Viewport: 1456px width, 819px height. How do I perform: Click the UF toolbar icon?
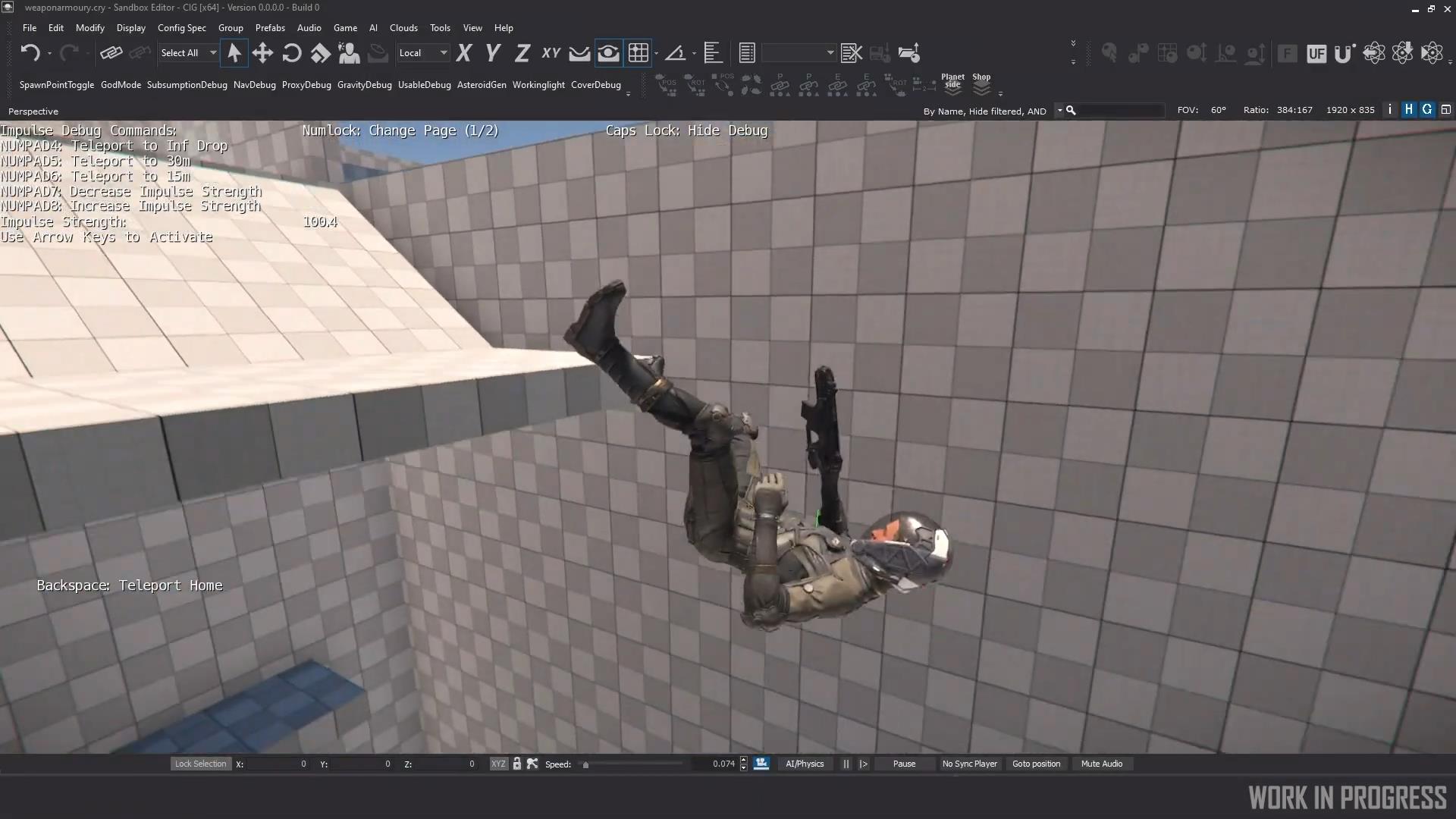1316,53
